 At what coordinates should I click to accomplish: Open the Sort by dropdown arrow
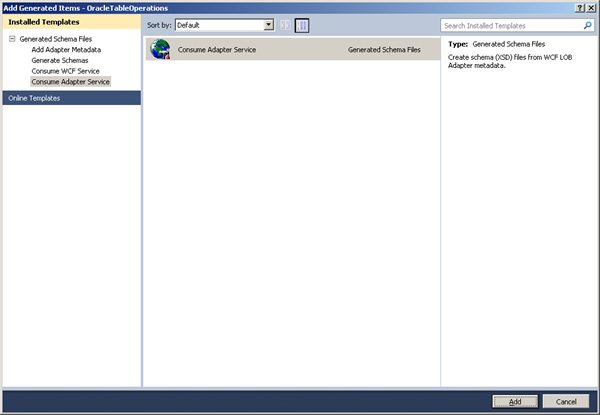[x=269, y=25]
